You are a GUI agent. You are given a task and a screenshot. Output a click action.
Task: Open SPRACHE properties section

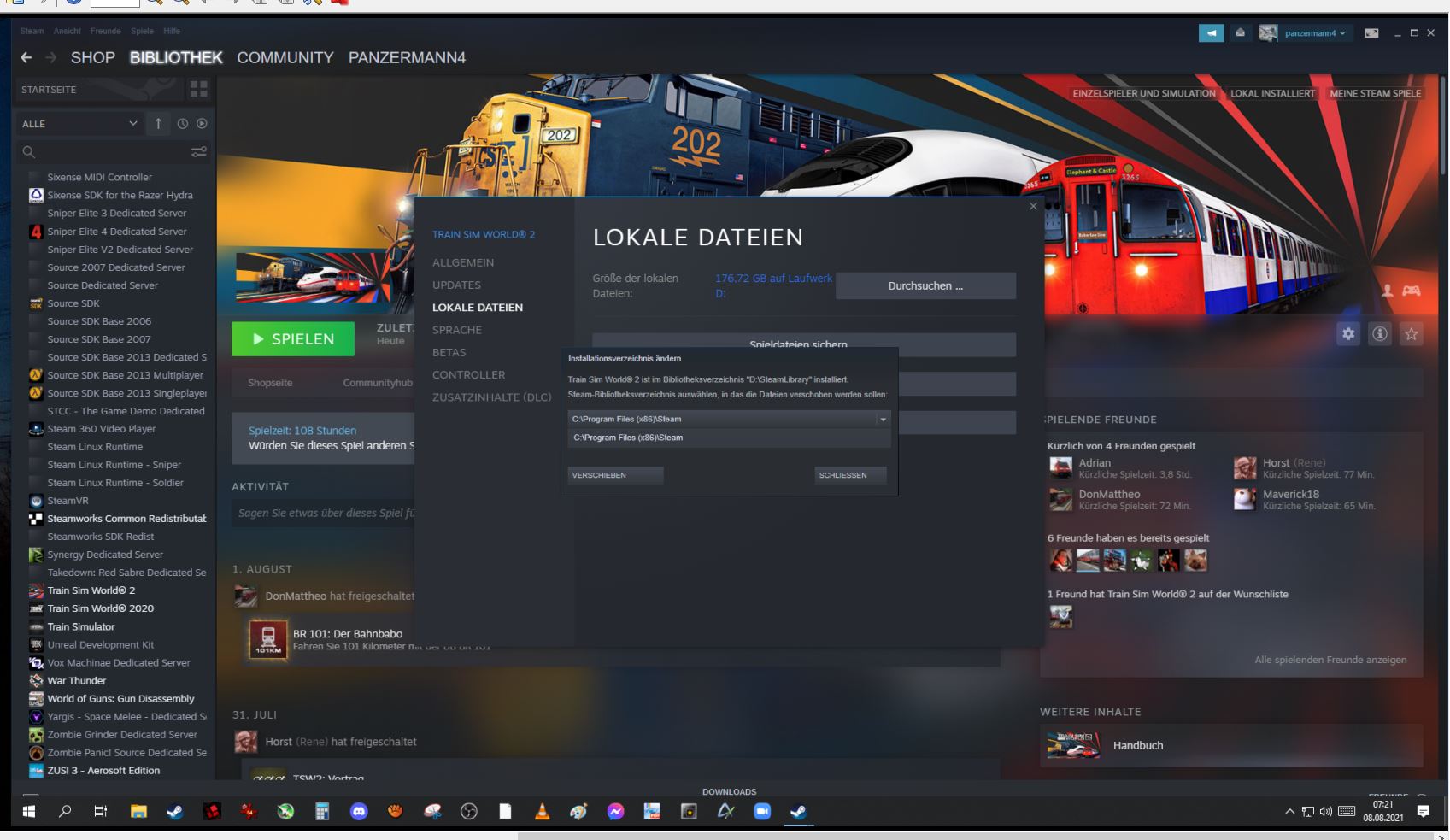click(457, 330)
